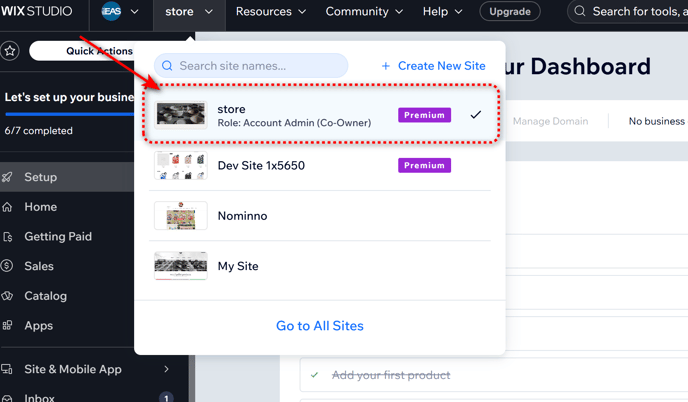Viewport: 688px width, 402px height.
Task: Open the Community menu
Action: click(364, 12)
